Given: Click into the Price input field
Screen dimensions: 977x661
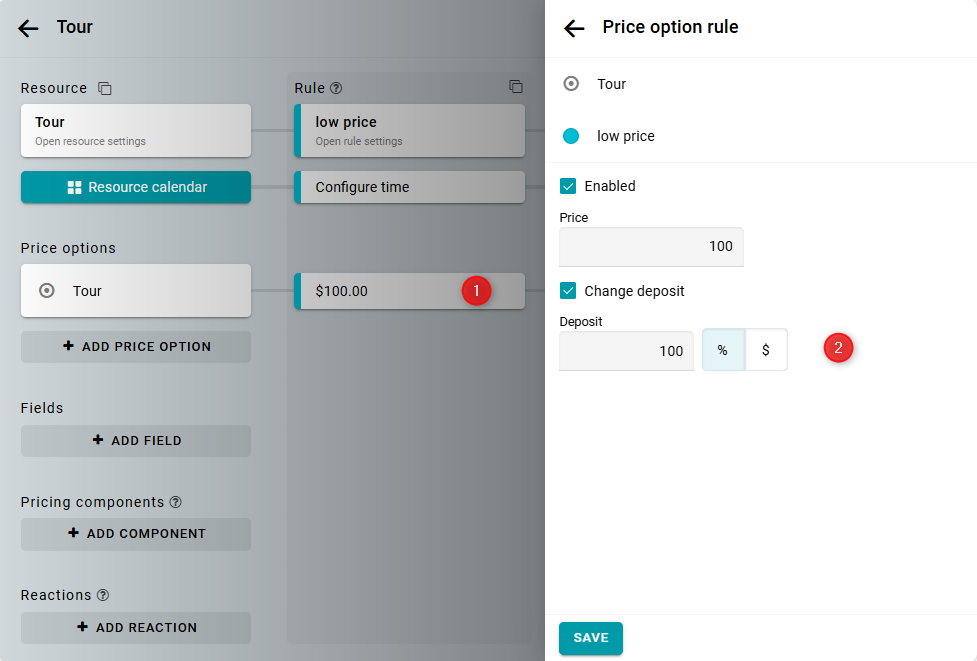Looking at the screenshot, I should (650, 246).
